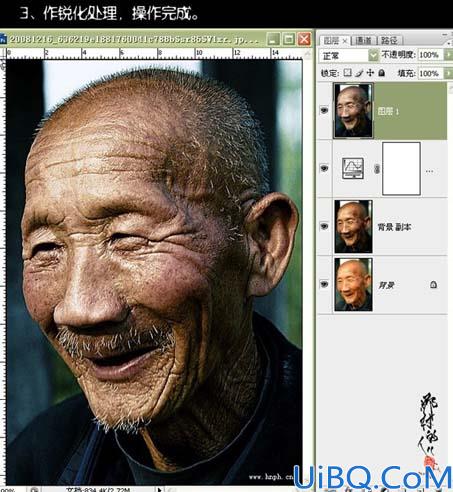This screenshot has width=453, height=492.
Task: Click the 填充 100% value field
Action: coord(430,73)
